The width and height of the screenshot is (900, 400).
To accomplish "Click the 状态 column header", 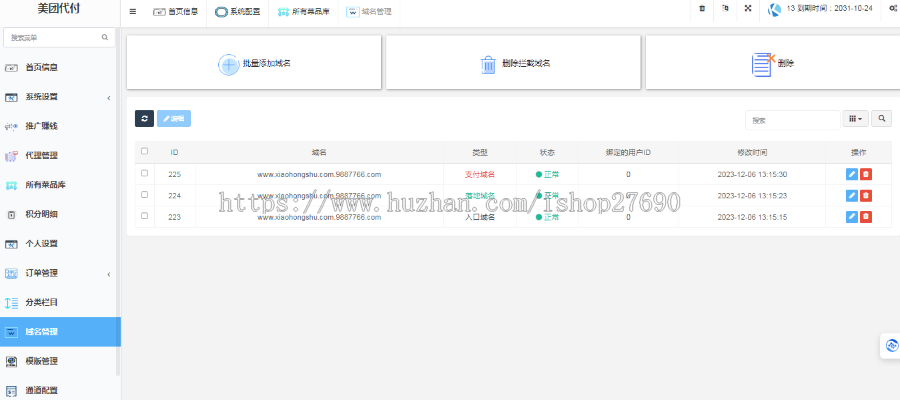I will point(548,153).
